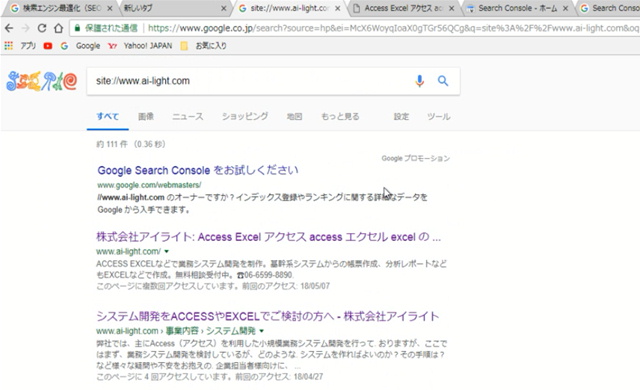Open the YouTube bookmark icon
The width and height of the screenshot is (640, 390).
coord(48,46)
